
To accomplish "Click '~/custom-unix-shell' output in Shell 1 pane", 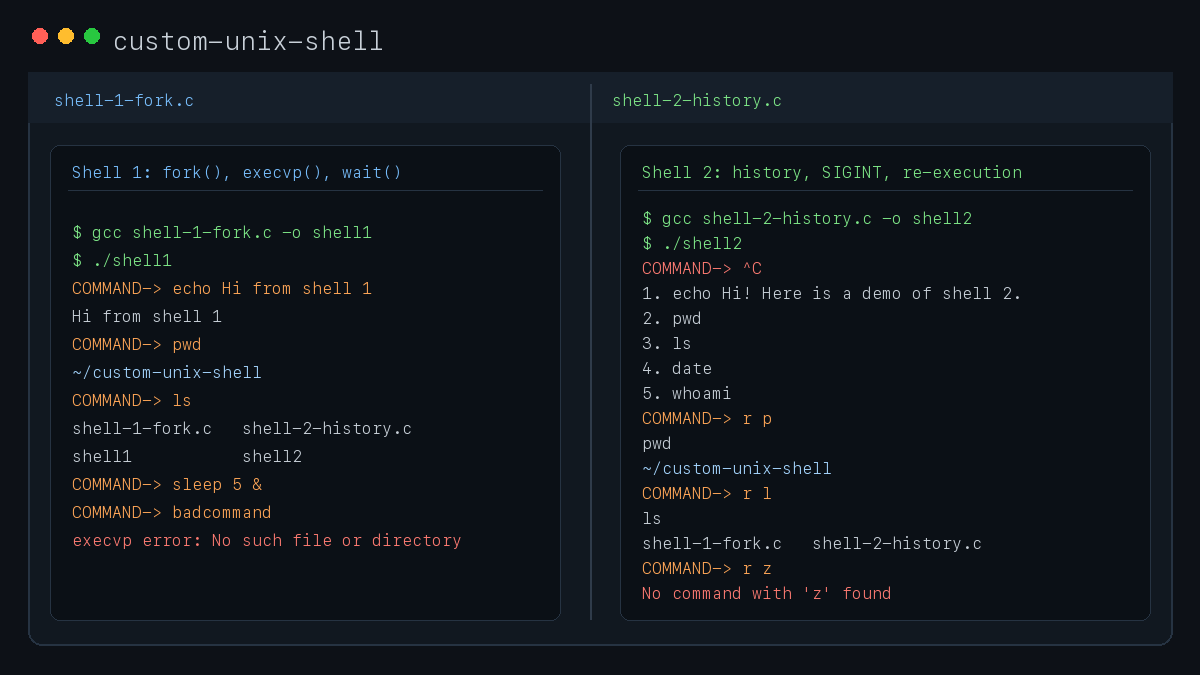I will pyautogui.click(x=167, y=372).
